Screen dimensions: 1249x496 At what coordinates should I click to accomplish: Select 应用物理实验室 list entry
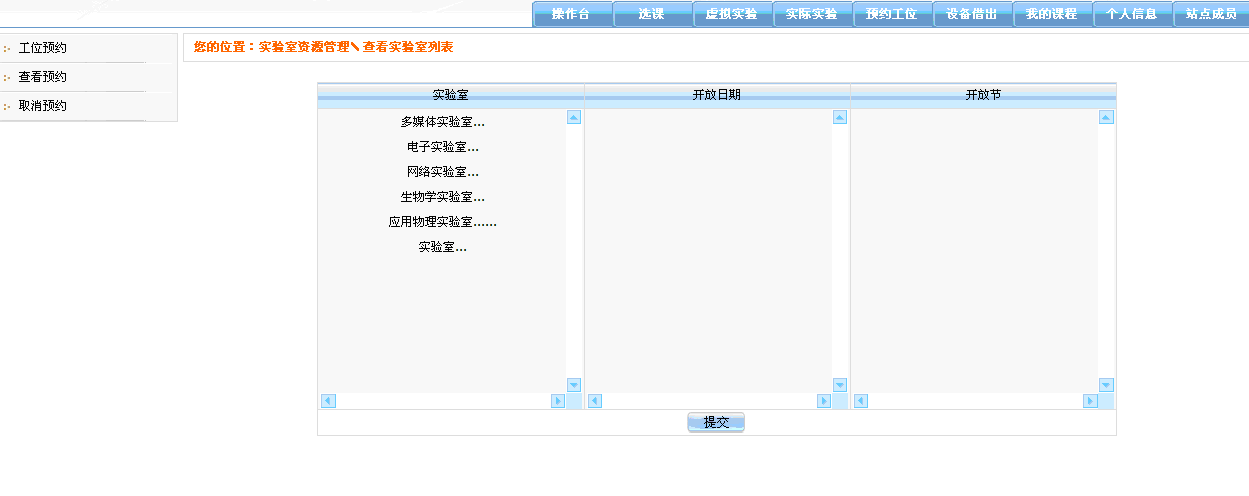point(441,222)
